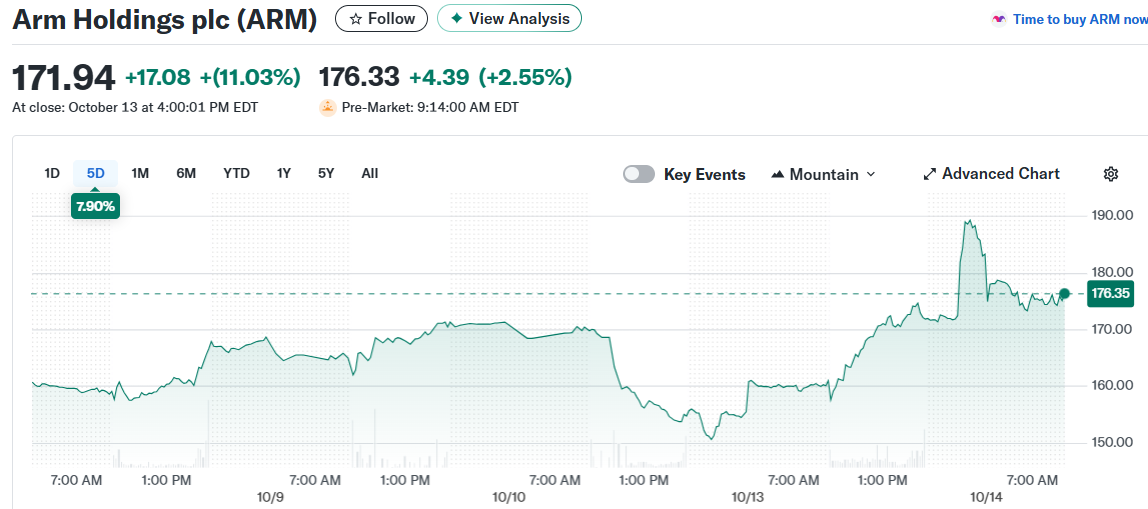Switch chart to 6M range
Image resolution: width=1148 pixels, height=509 pixels.
click(x=186, y=173)
